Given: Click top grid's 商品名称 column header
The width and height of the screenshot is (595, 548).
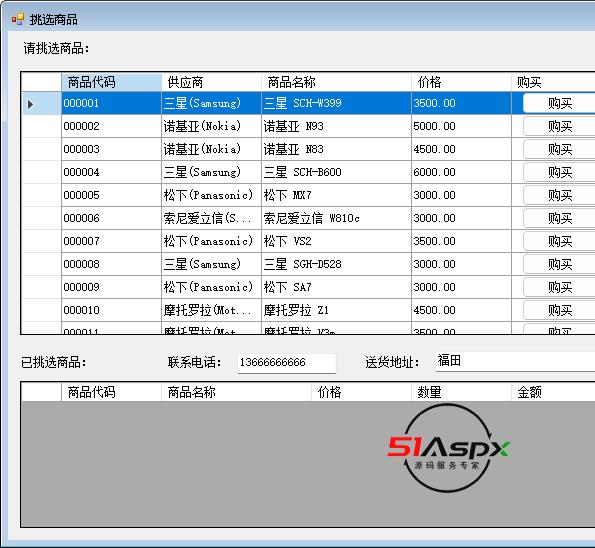Looking at the screenshot, I should [336, 82].
